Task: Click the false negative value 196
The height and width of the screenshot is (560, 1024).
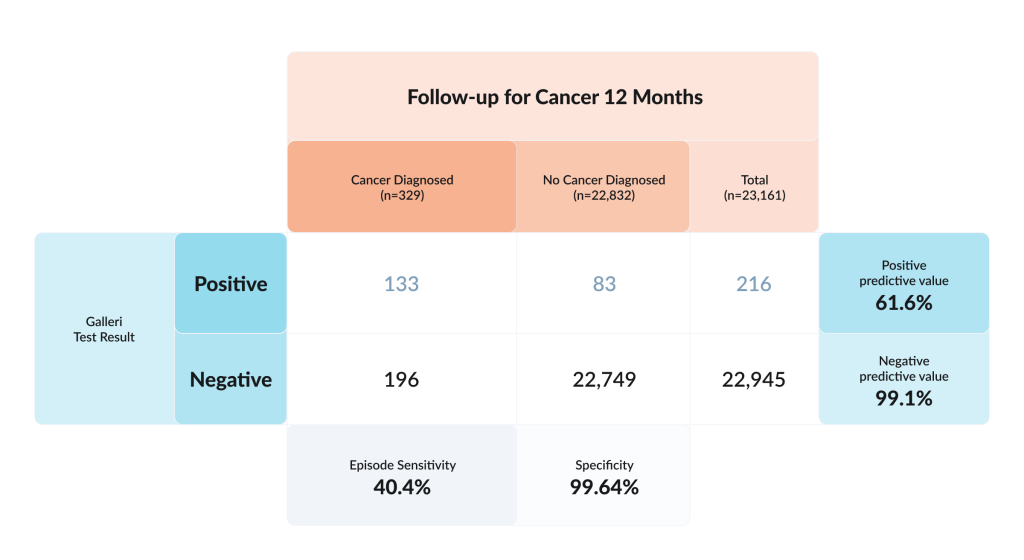Action: (402, 380)
